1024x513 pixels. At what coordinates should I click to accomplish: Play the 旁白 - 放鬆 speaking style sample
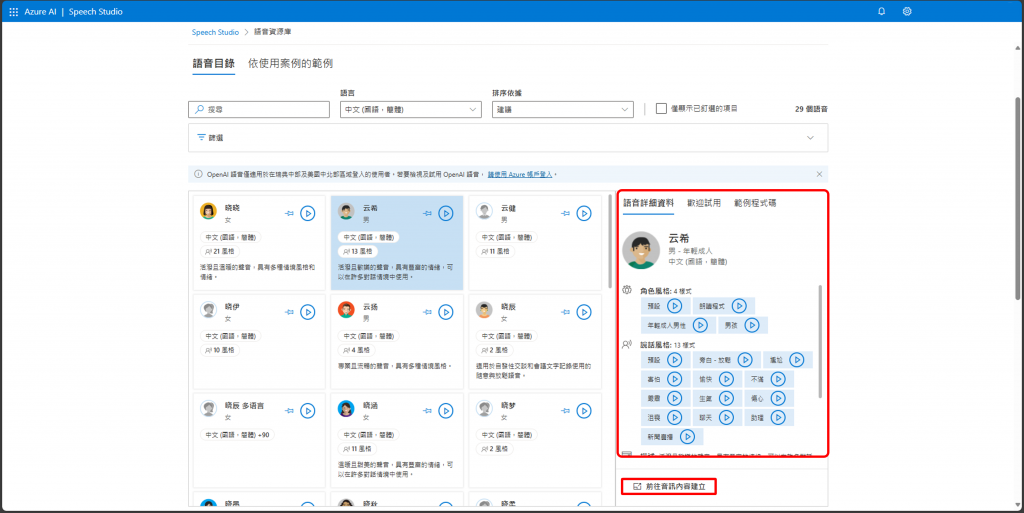pyautogui.click(x=745, y=360)
